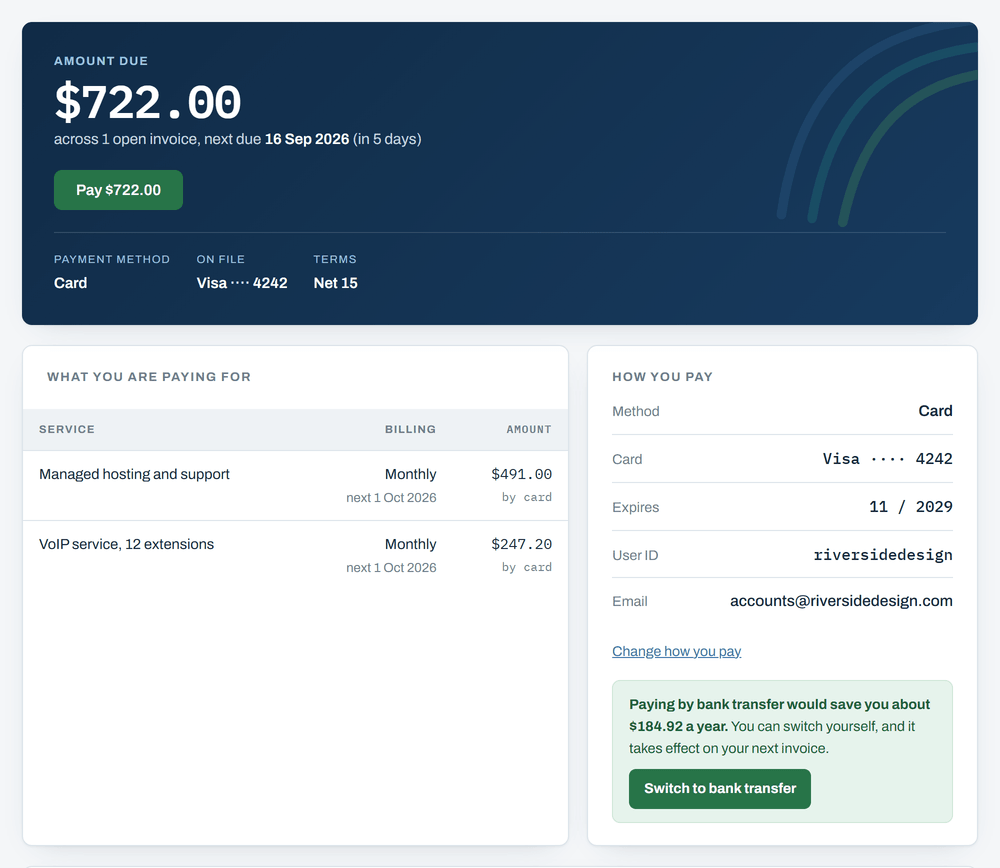Click the card number Visa 4242 in How You Pay
This screenshot has height=868, width=1000.
pyautogui.click(x=887, y=459)
